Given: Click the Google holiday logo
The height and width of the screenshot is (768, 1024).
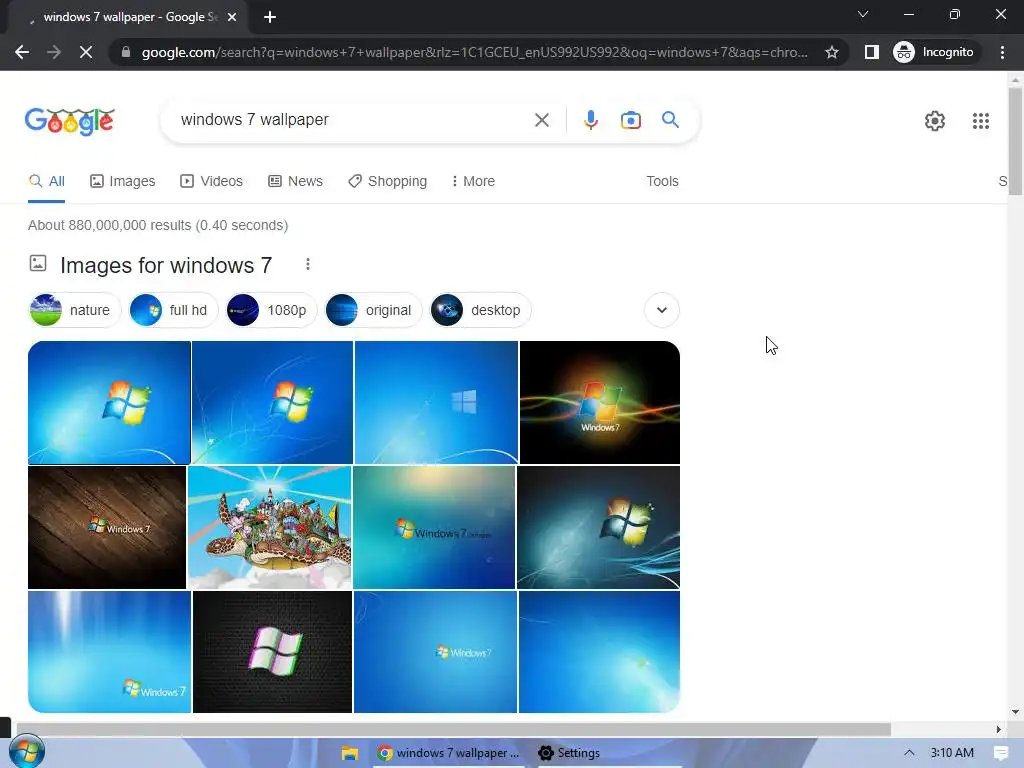Looking at the screenshot, I should click(x=70, y=121).
